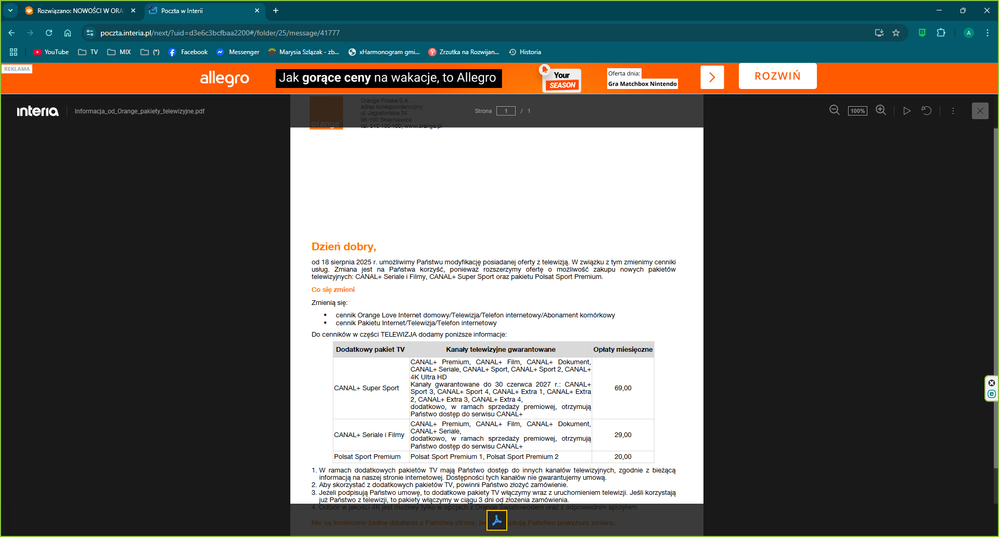999x537 pixels.
Task: Click the 'Opłaty miesięczne' column header
Action: pos(623,349)
